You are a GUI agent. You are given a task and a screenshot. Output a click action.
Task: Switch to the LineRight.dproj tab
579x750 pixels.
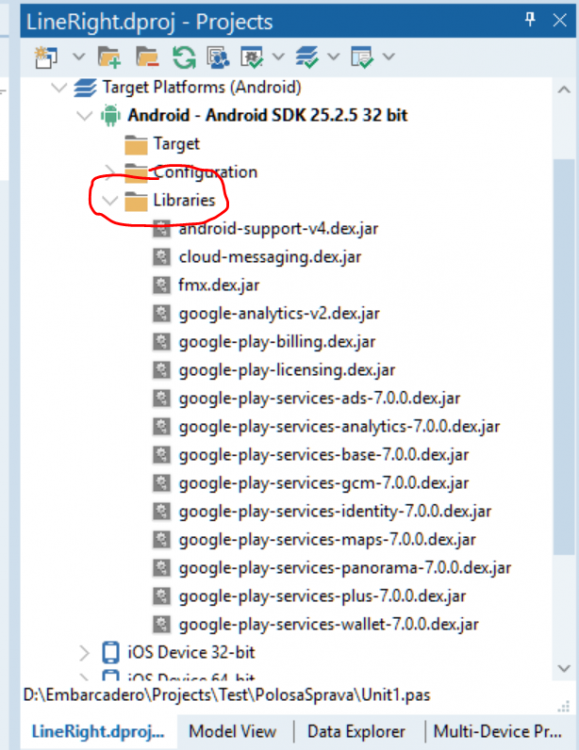click(x=98, y=732)
